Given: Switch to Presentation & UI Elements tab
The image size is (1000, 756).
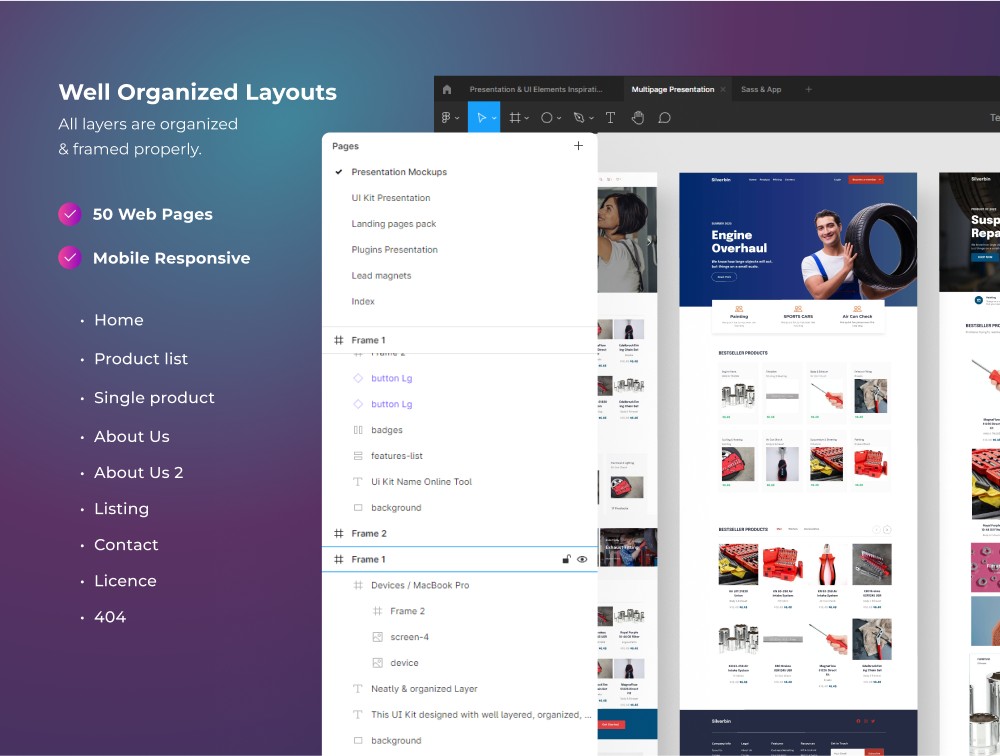Looking at the screenshot, I should pos(536,89).
